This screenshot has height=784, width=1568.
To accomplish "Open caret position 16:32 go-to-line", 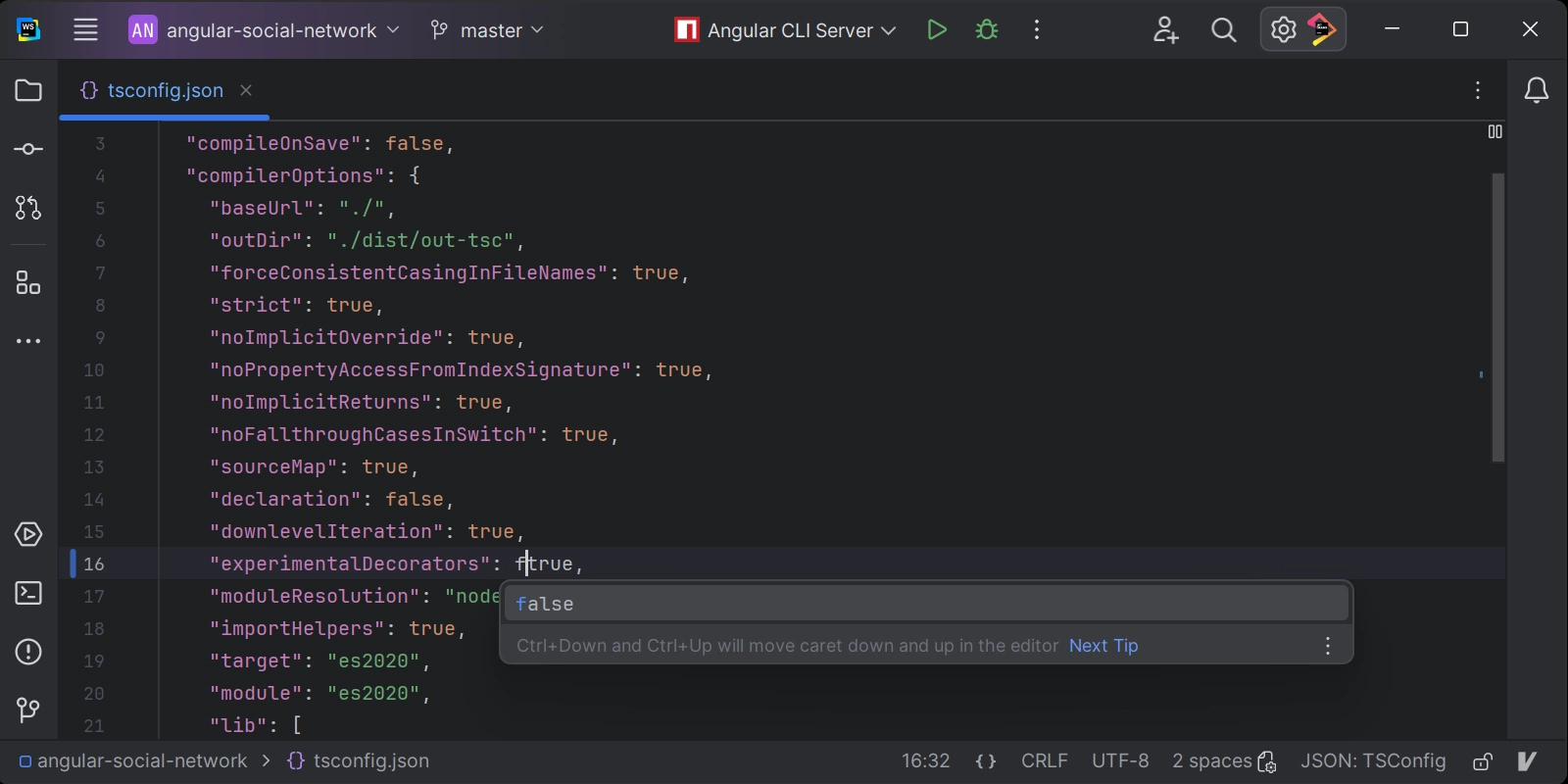I will click(x=926, y=760).
